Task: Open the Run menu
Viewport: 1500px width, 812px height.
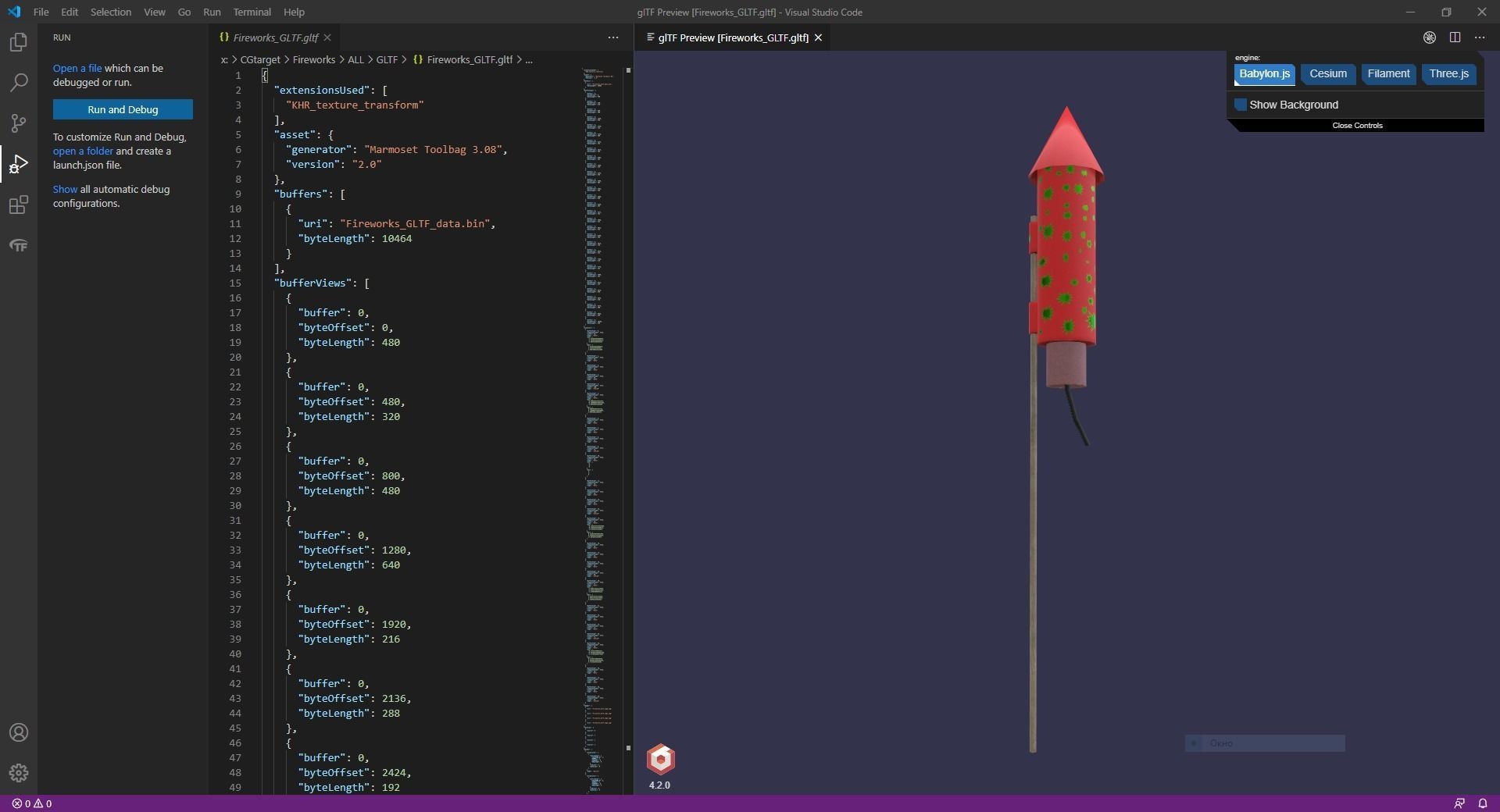Action: 211,12
